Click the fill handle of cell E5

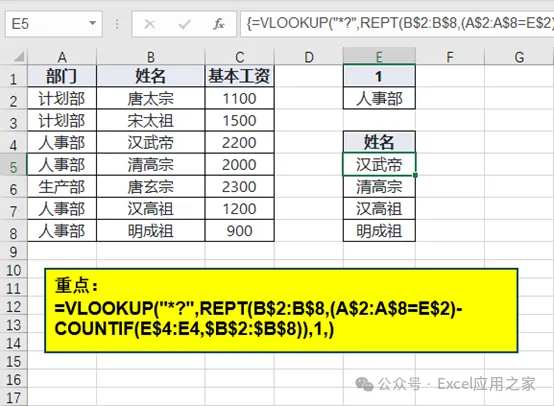pos(416,175)
